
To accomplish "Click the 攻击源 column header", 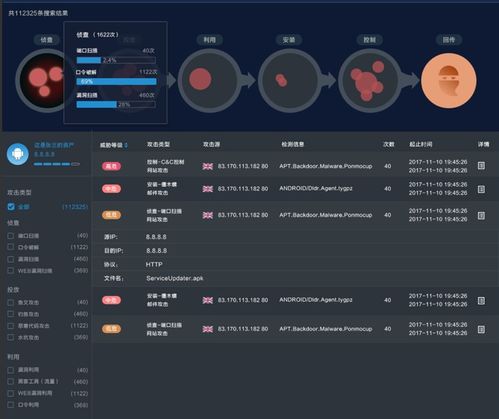I will click(x=211, y=144).
